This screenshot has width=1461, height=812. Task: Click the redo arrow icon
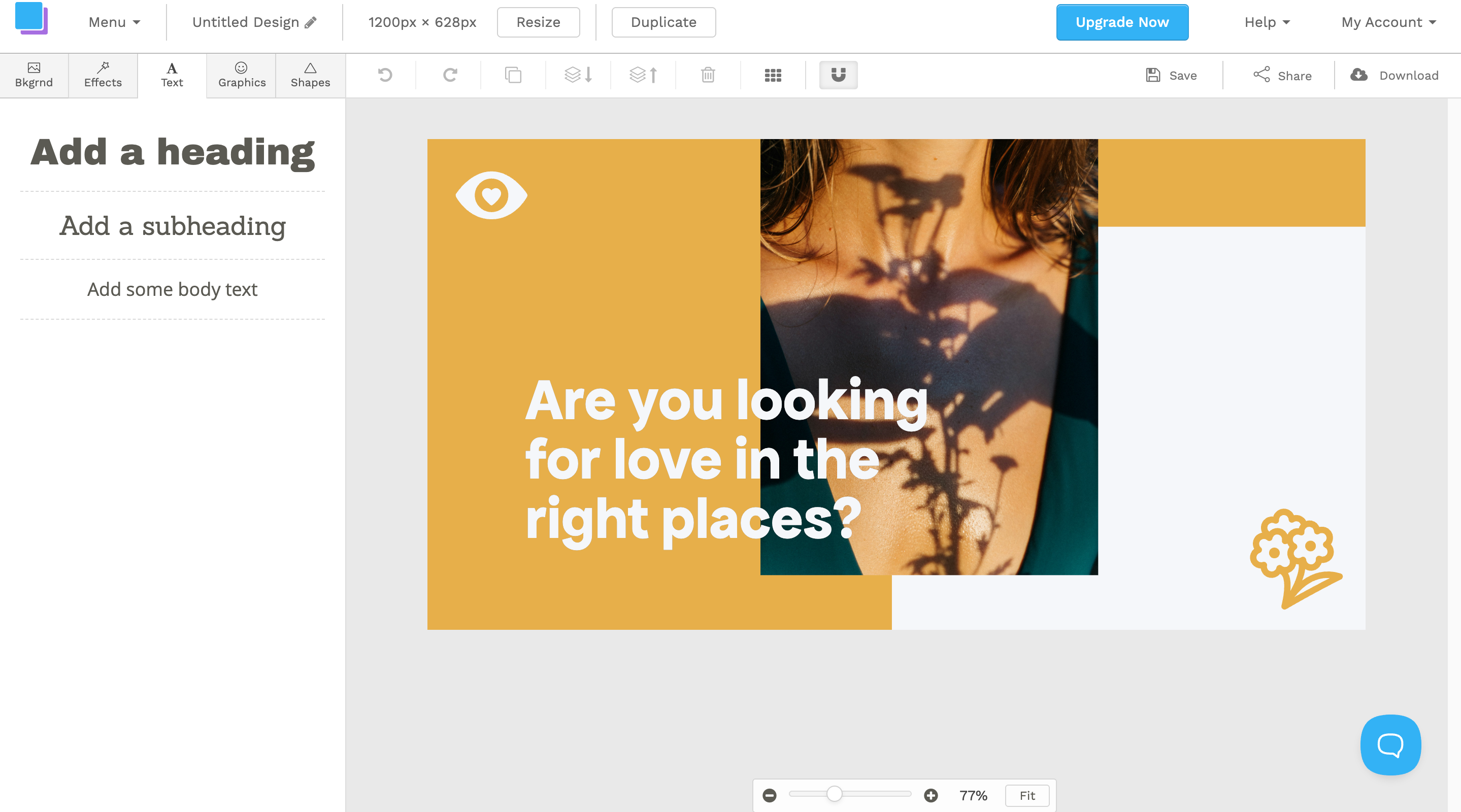(450, 75)
